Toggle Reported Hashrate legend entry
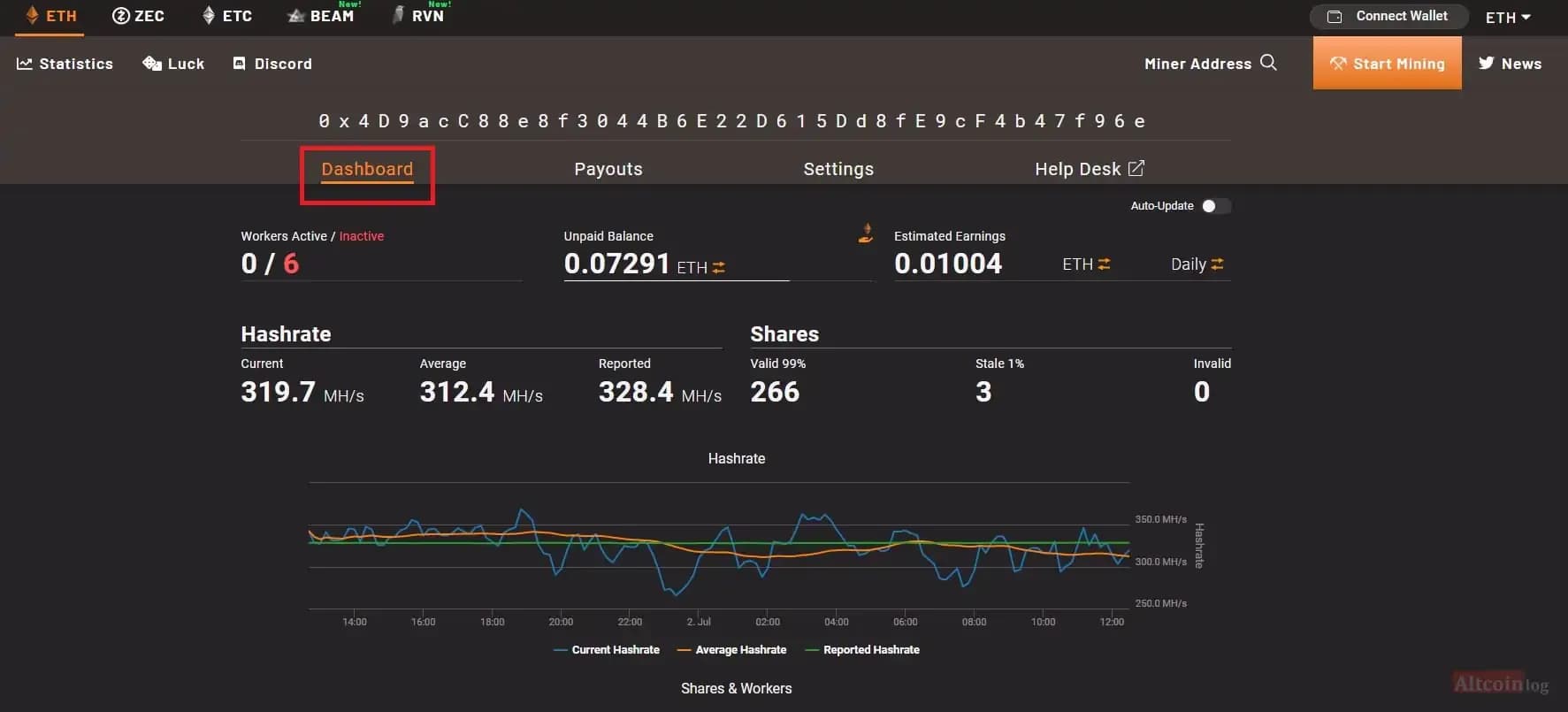1568x712 pixels. point(862,650)
